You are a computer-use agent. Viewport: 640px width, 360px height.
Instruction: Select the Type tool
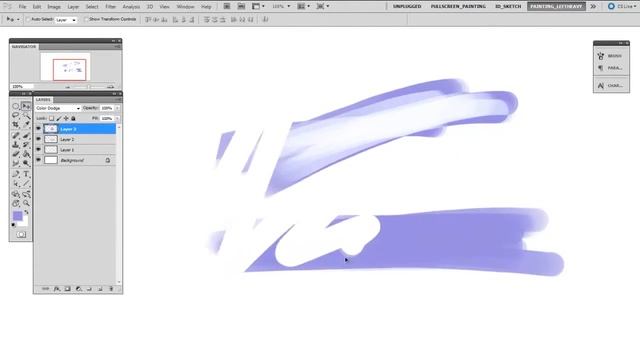point(26,174)
